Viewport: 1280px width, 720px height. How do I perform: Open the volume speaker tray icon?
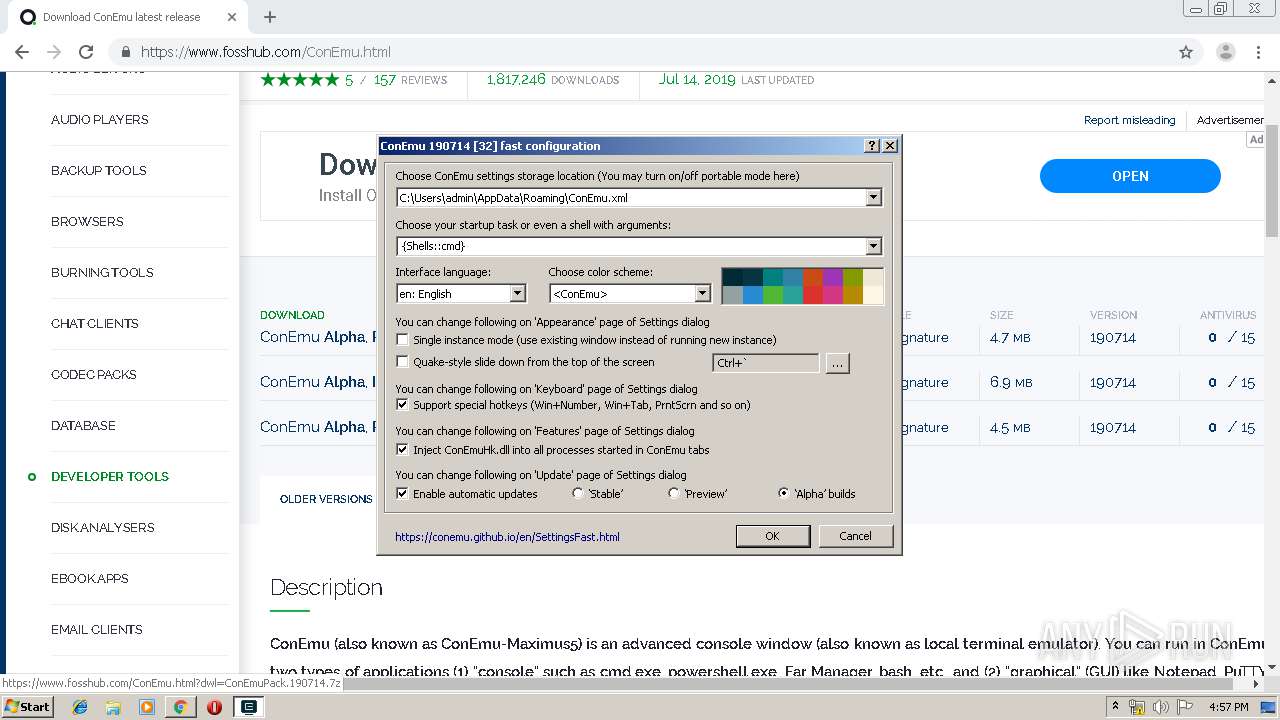tap(1160, 707)
